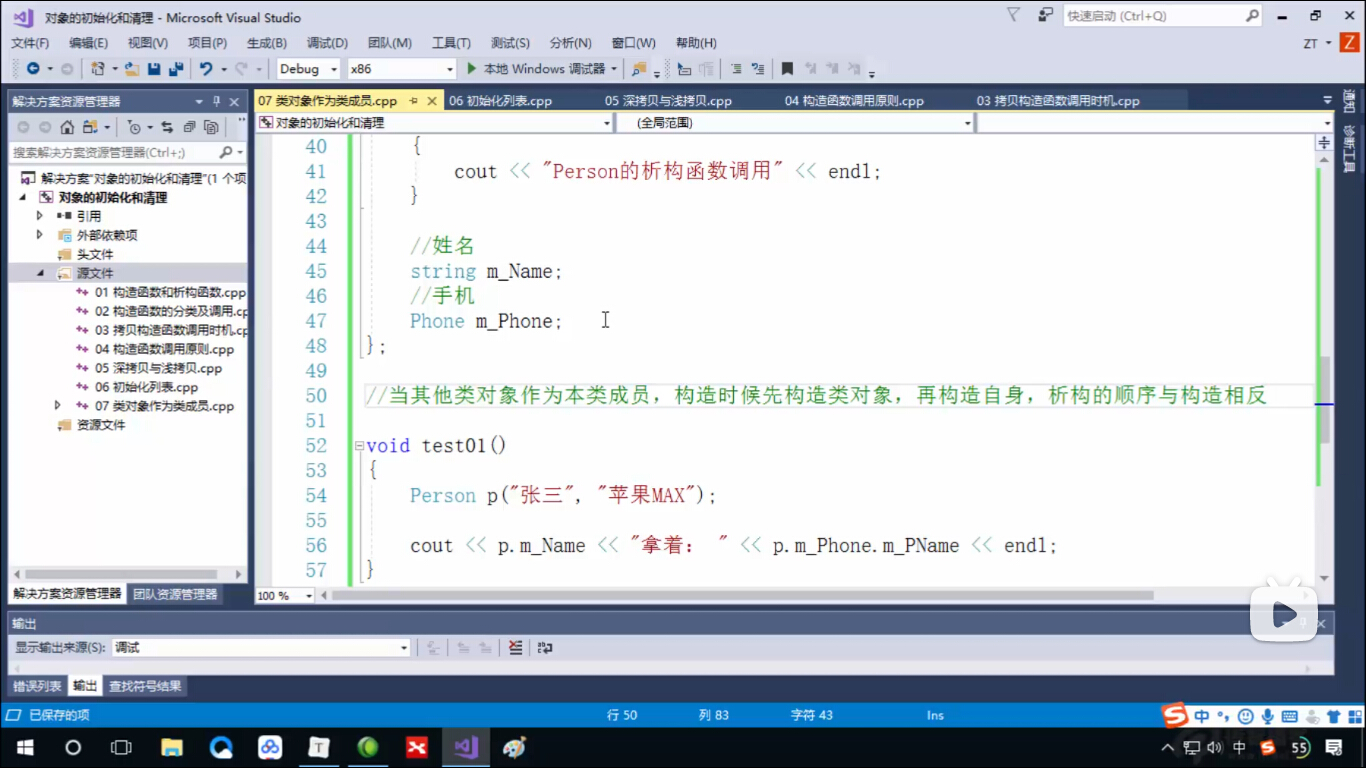Switch to 错误列表 panel tab
Viewport: 1366px width, 768px height.
(37, 686)
